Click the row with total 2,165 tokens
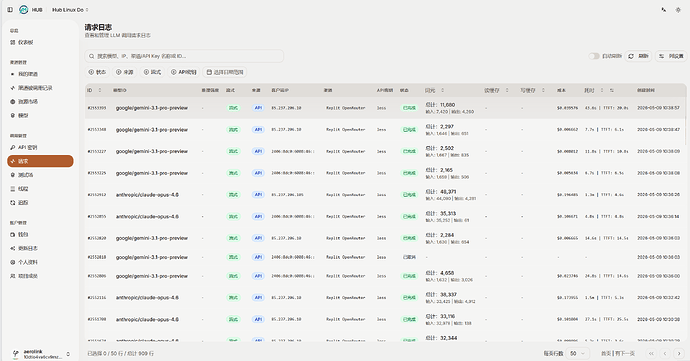Image resolution: width=690 pixels, height=361 pixels. [x=385, y=173]
